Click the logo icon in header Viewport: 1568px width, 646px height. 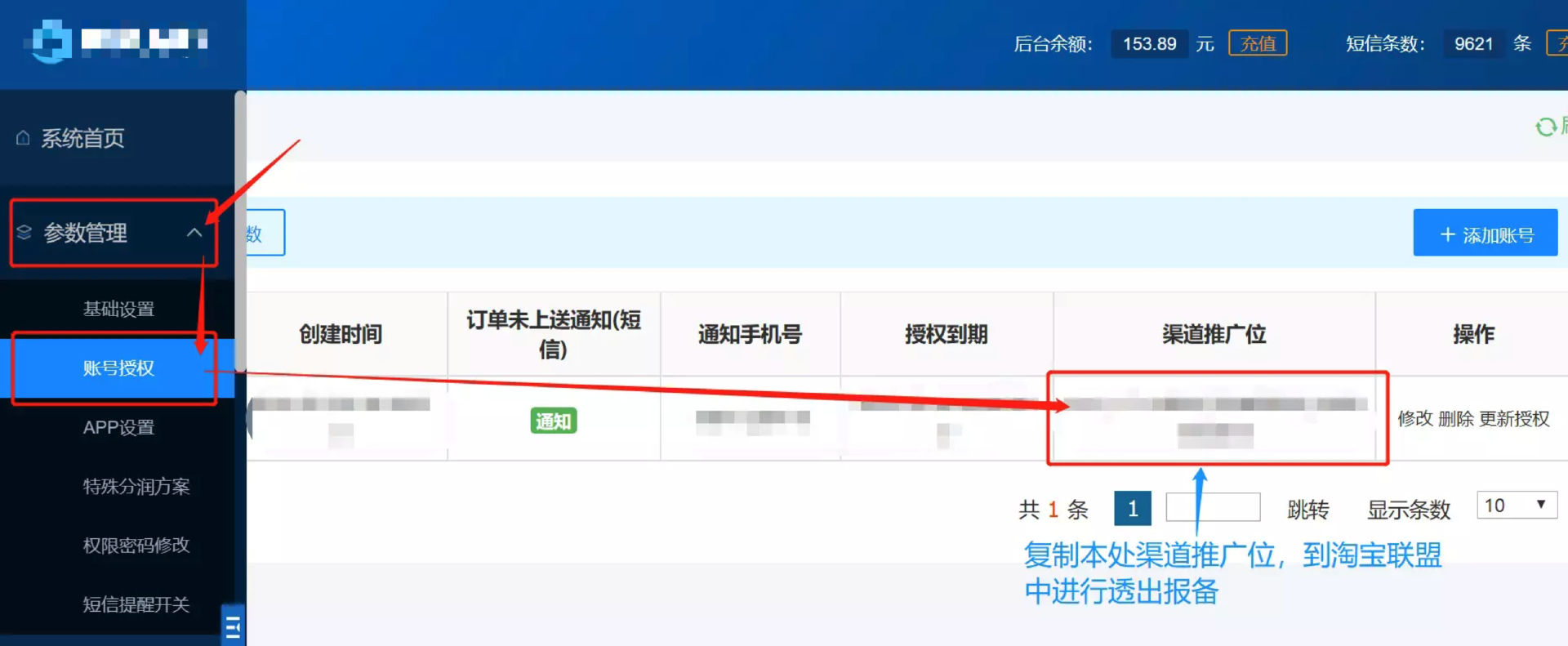click(x=51, y=41)
